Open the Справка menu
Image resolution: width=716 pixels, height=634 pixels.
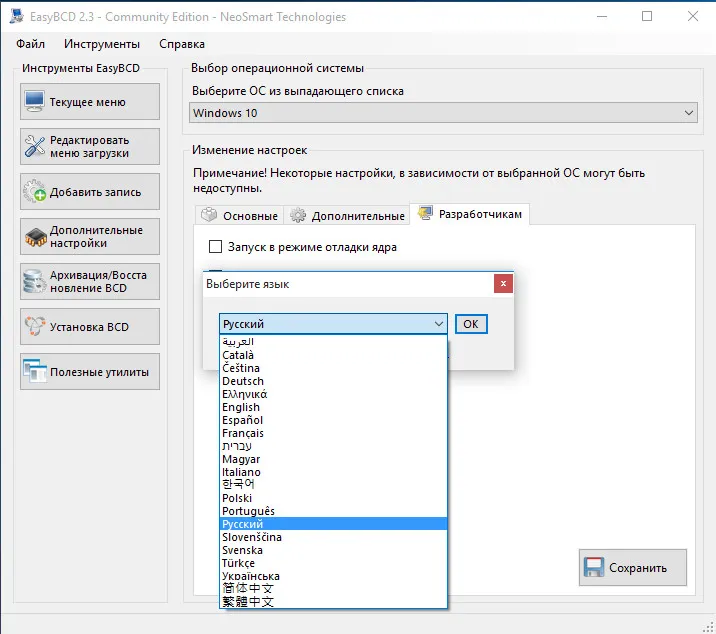click(182, 44)
